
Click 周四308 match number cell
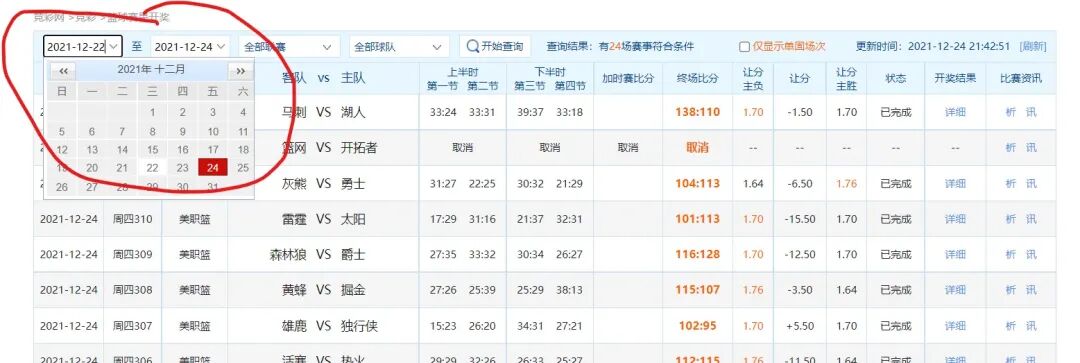[x=132, y=290]
